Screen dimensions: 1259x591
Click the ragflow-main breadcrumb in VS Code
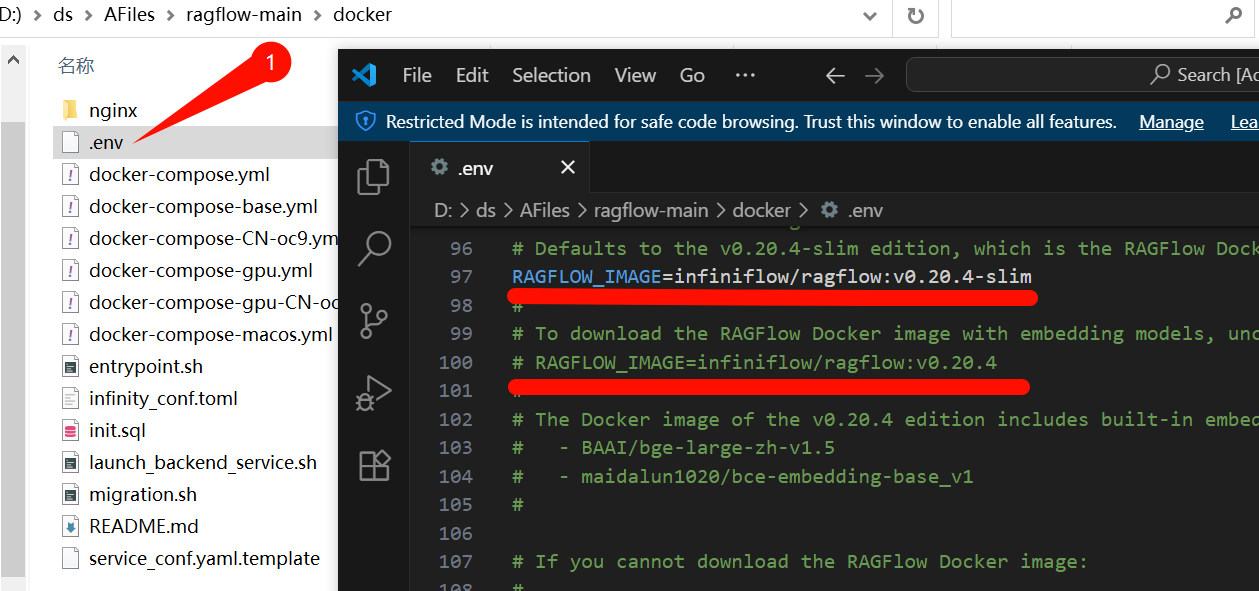point(651,210)
